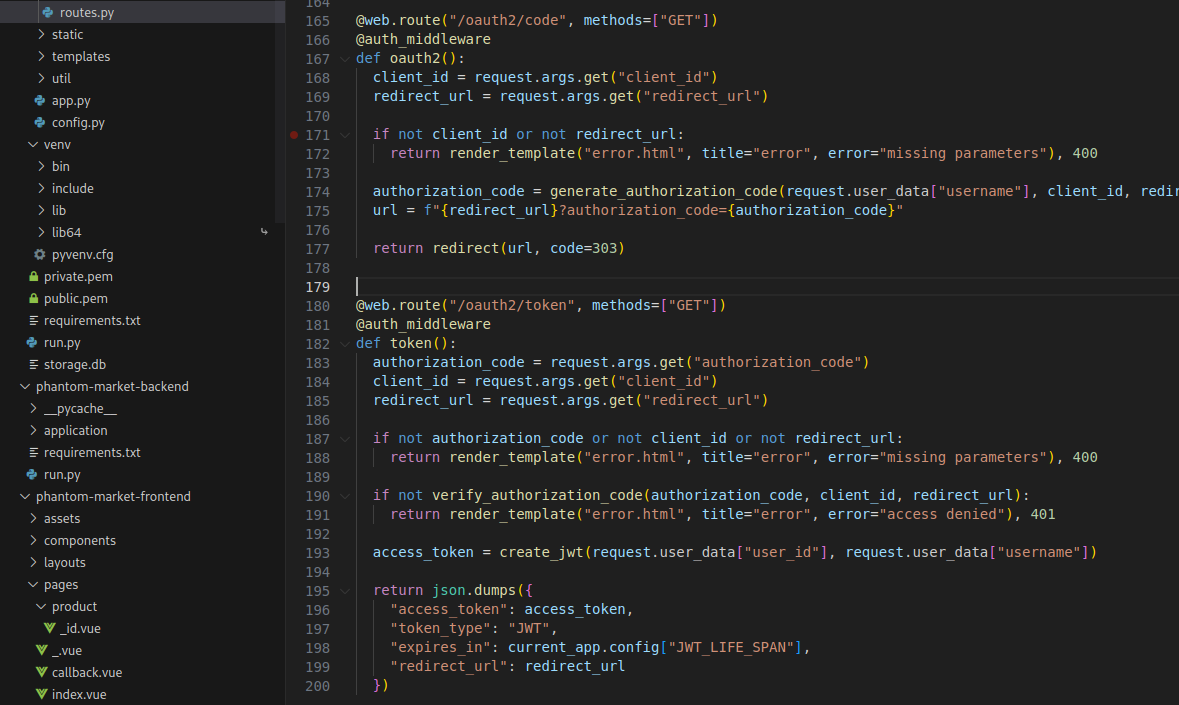This screenshot has height=705, width=1179.
Task: Open index.vue in the pages folder
Action: coord(79,694)
